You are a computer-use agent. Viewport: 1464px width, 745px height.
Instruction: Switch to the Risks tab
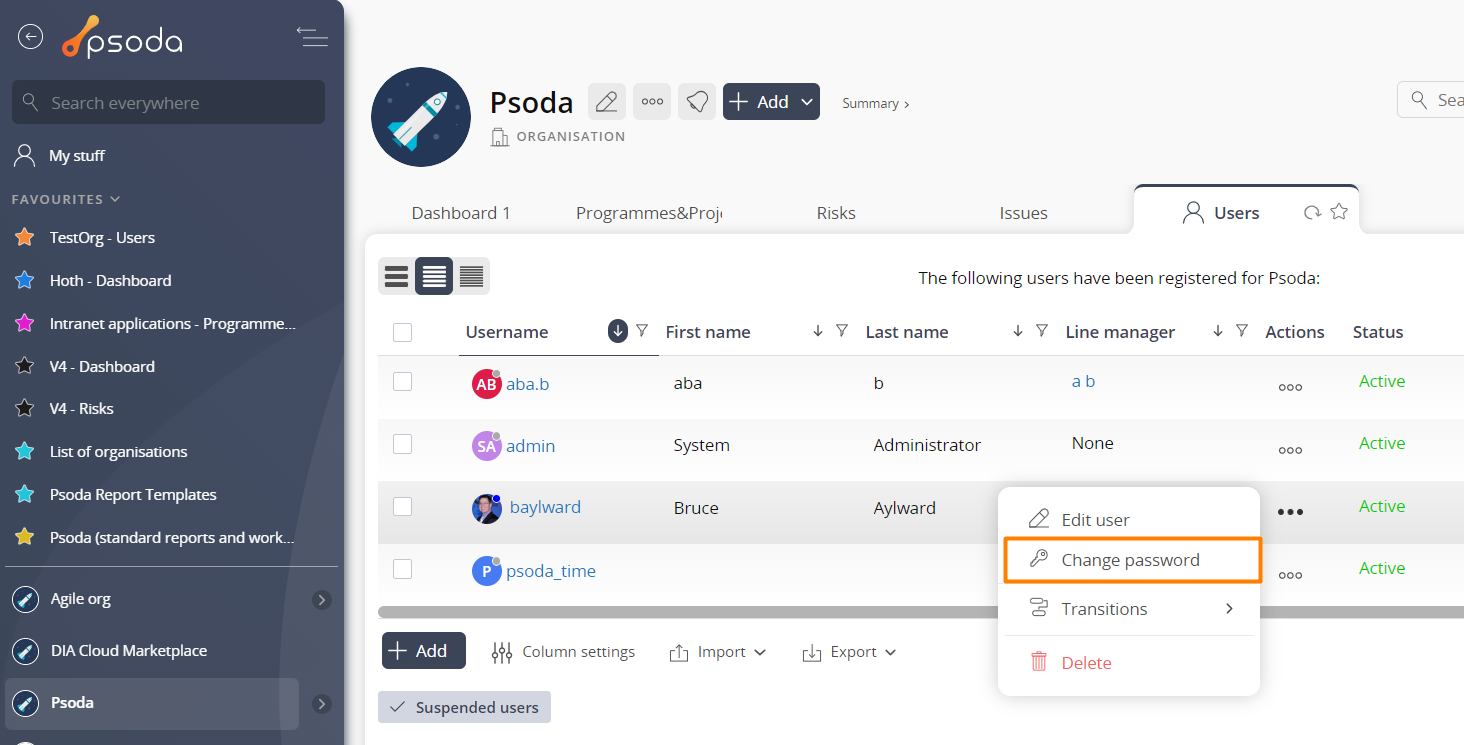point(836,213)
